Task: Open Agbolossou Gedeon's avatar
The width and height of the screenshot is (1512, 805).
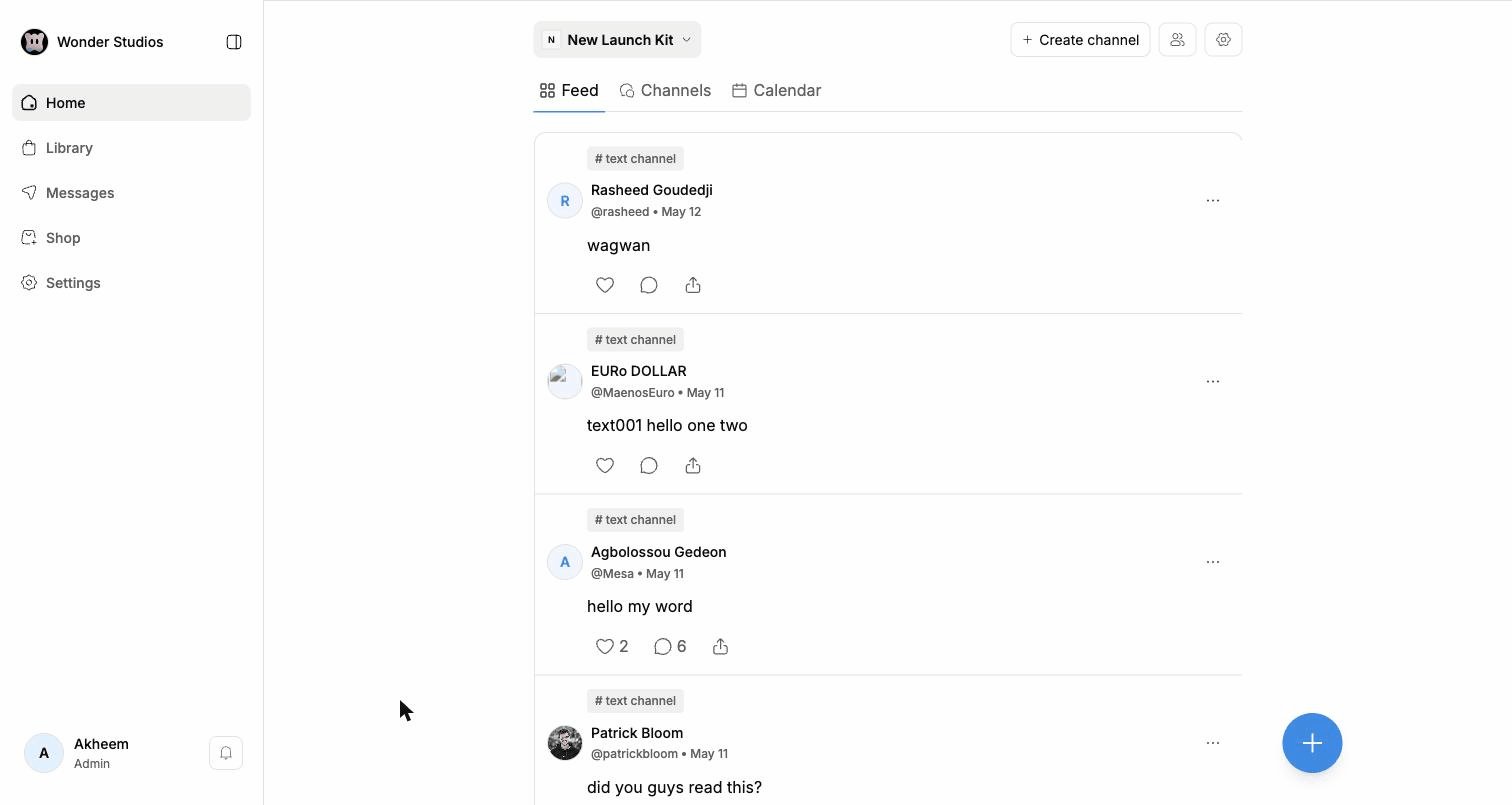Action: coord(565,562)
